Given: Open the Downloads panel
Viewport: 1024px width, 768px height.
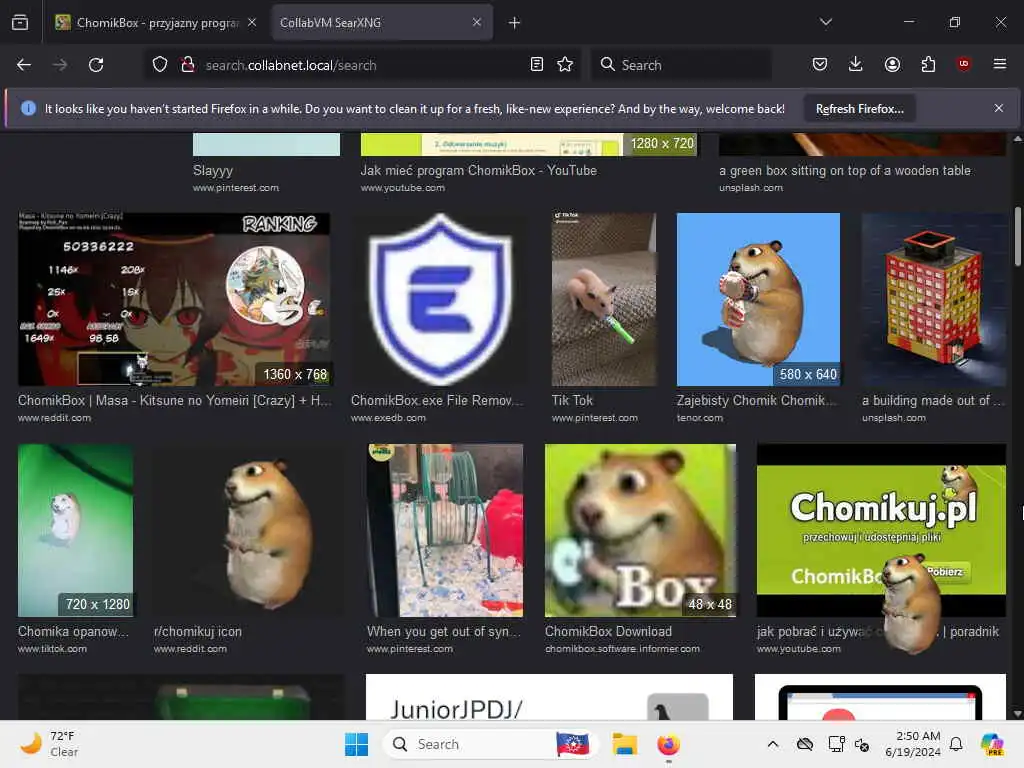Looking at the screenshot, I should pyautogui.click(x=856, y=64).
